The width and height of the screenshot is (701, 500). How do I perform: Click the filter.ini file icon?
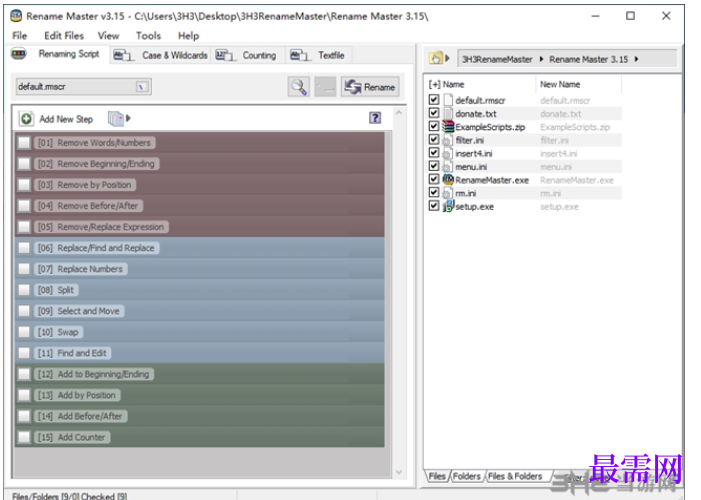click(x=447, y=140)
